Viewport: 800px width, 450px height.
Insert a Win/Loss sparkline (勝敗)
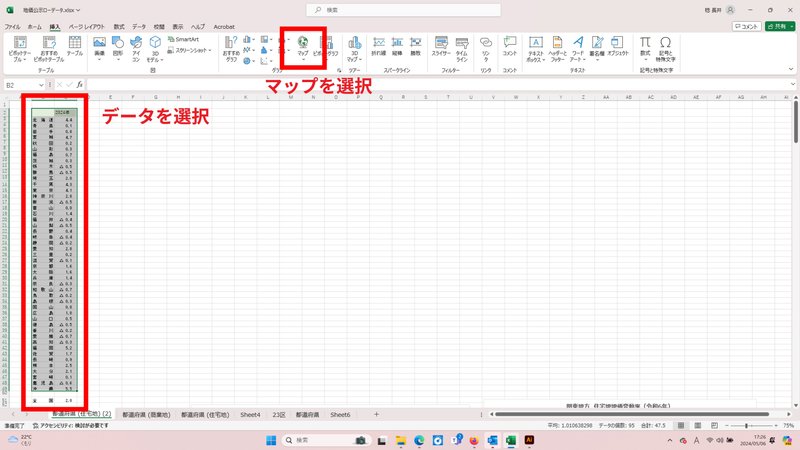(416, 46)
